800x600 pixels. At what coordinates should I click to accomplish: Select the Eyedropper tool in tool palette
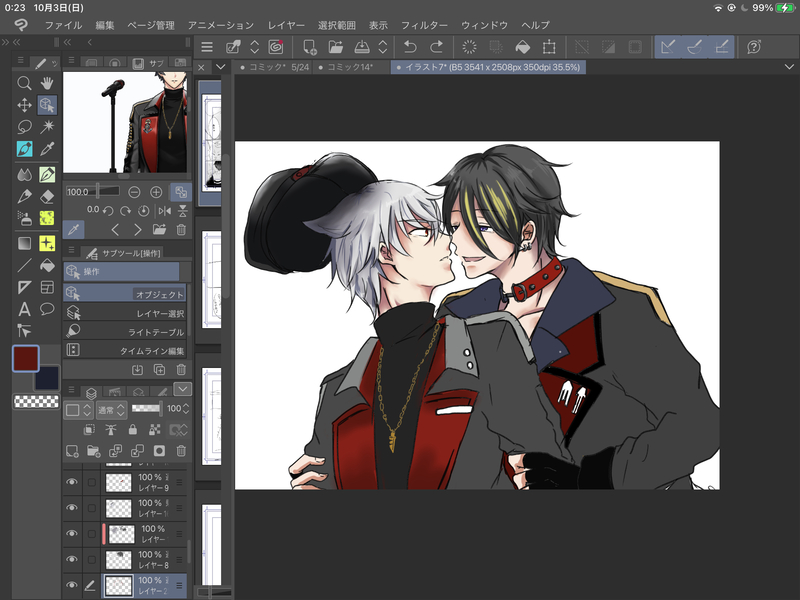tap(47, 148)
